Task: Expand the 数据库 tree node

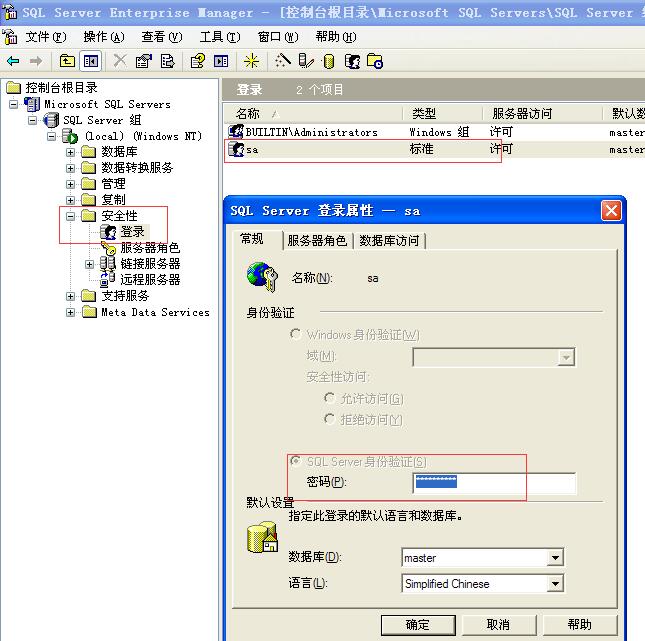Action: click(70, 152)
